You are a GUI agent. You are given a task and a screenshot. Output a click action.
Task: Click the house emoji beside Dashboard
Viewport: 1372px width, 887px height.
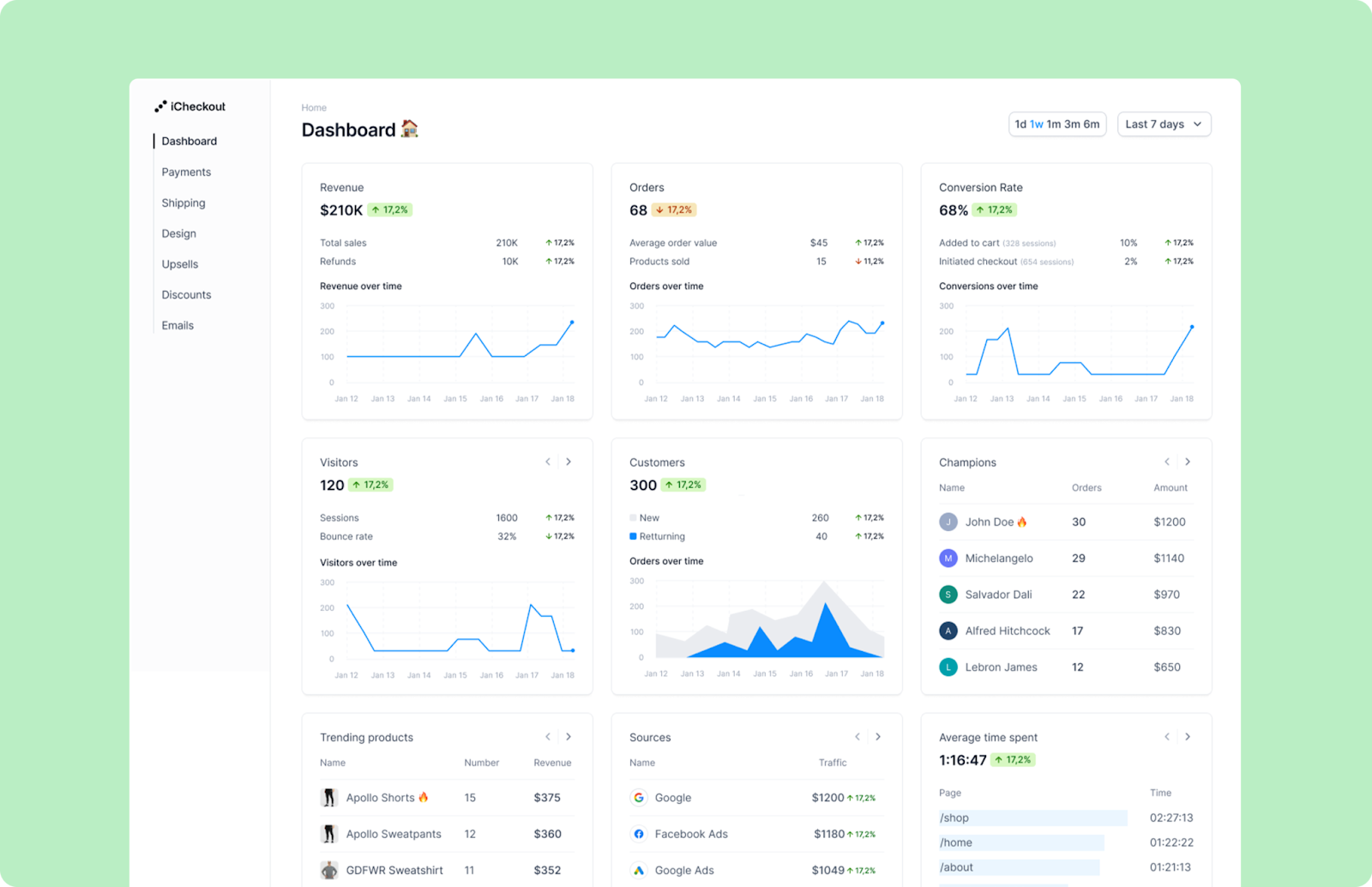(x=410, y=129)
